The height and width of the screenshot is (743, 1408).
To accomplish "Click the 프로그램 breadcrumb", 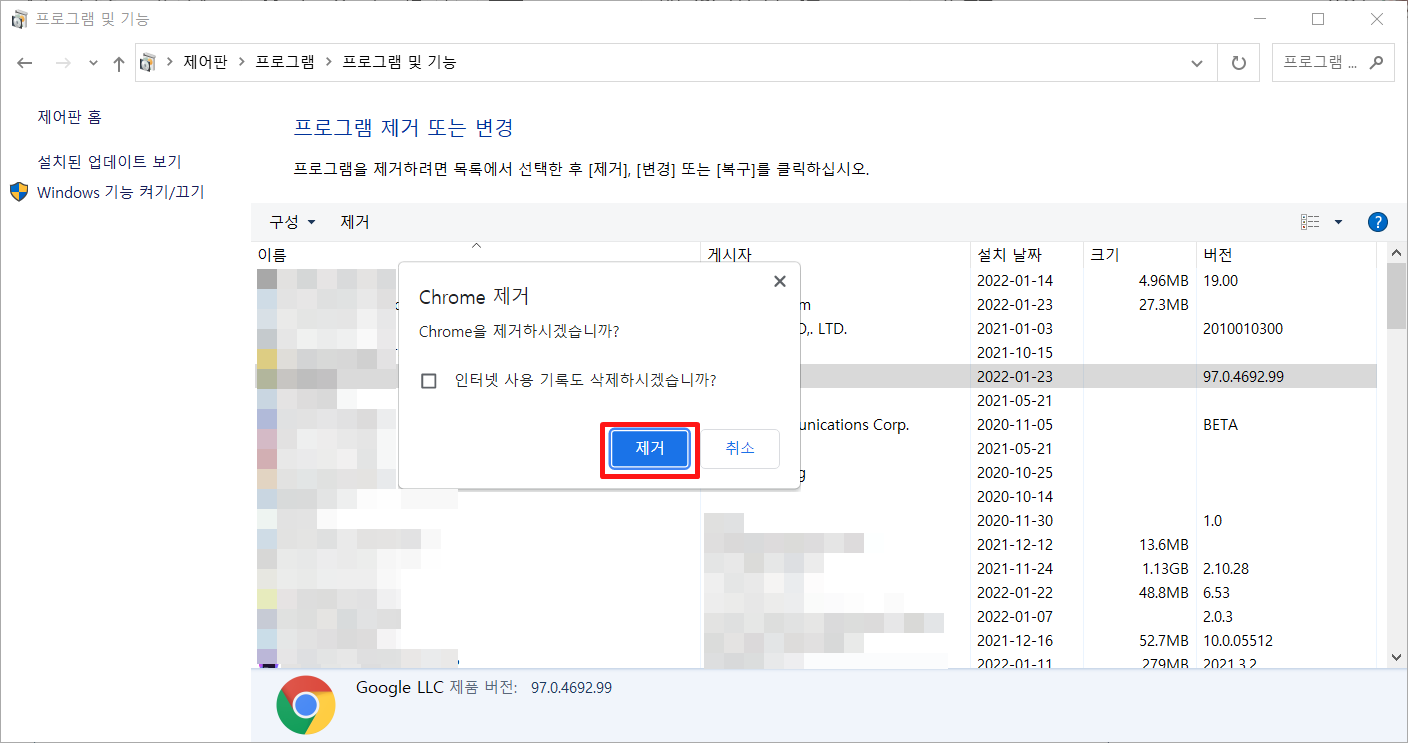I will 285,63.
